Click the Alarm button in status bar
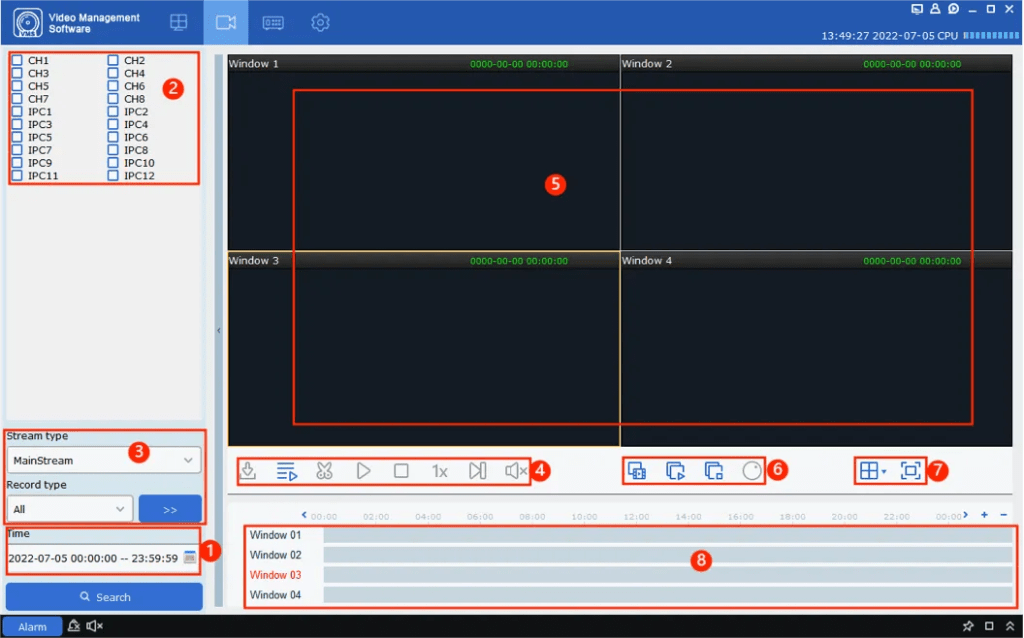The height and width of the screenshot is (638, 1024). 32,627
